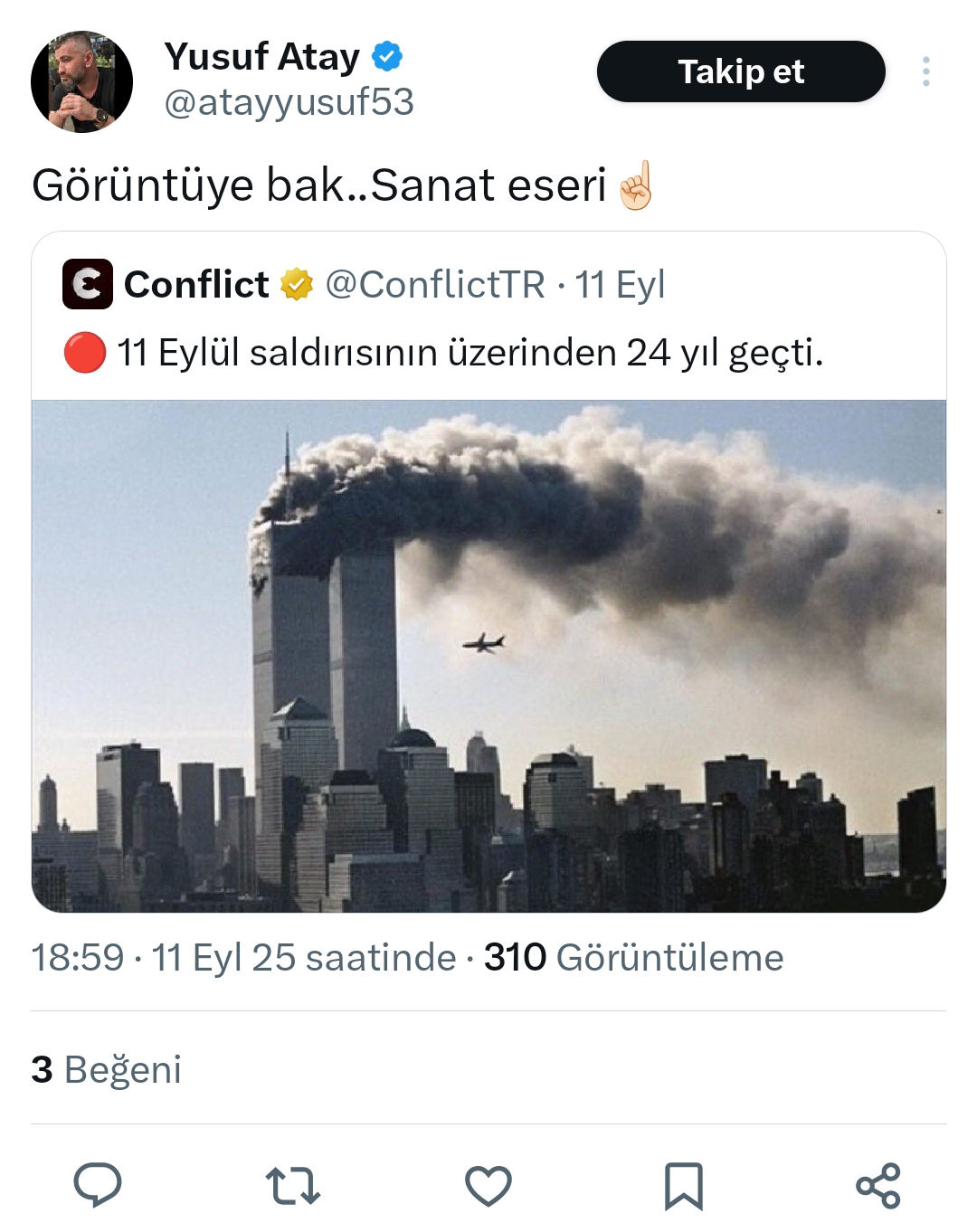This screenshot has height=1232, width=977.
Task: Open the quoted tweet's photo
Action: coord(488,656)
